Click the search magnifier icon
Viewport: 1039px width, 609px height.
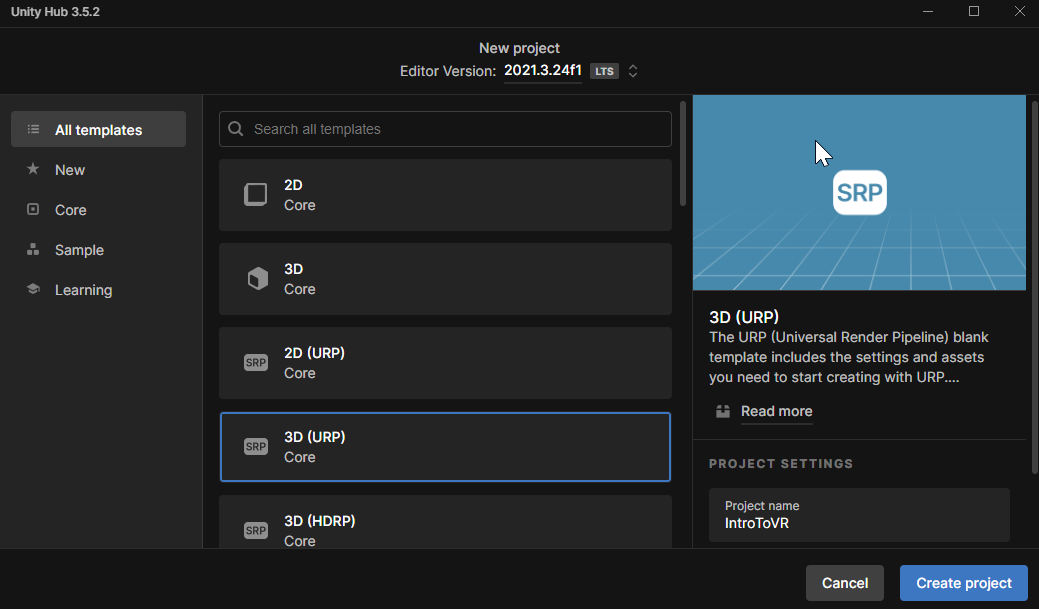(235, 128)
